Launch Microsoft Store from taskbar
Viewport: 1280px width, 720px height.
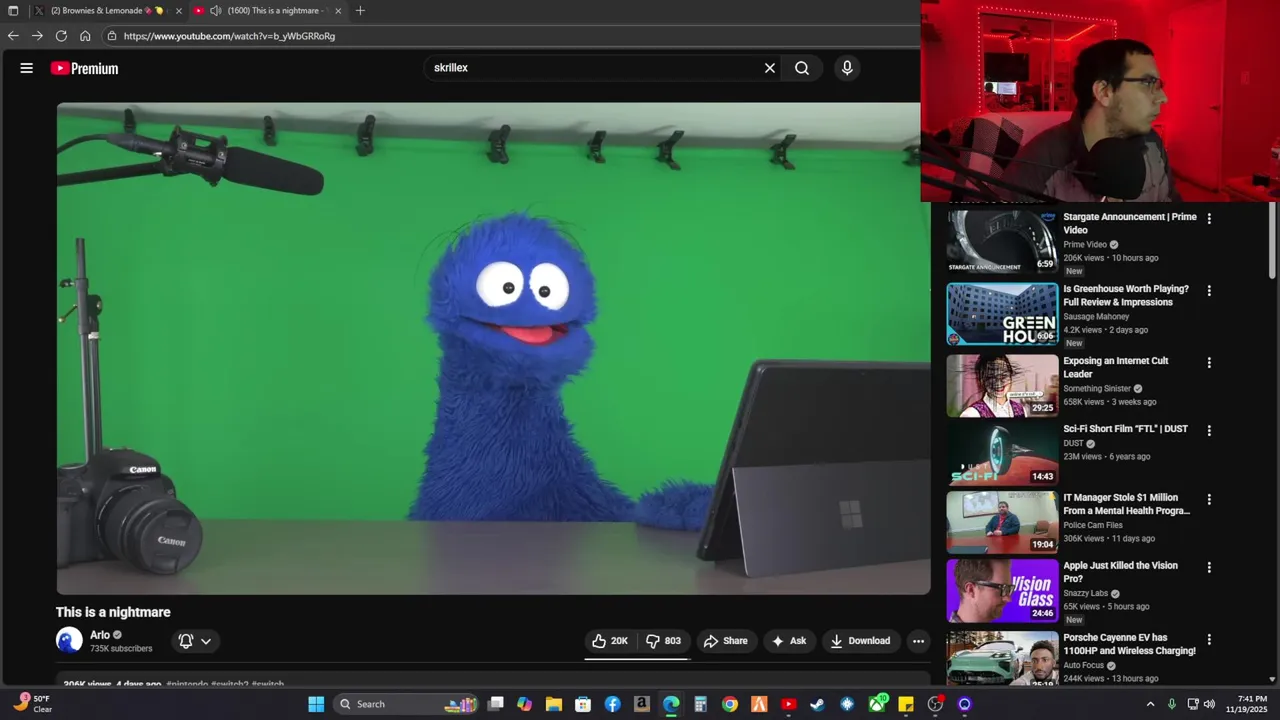click(x=583, y=704)
